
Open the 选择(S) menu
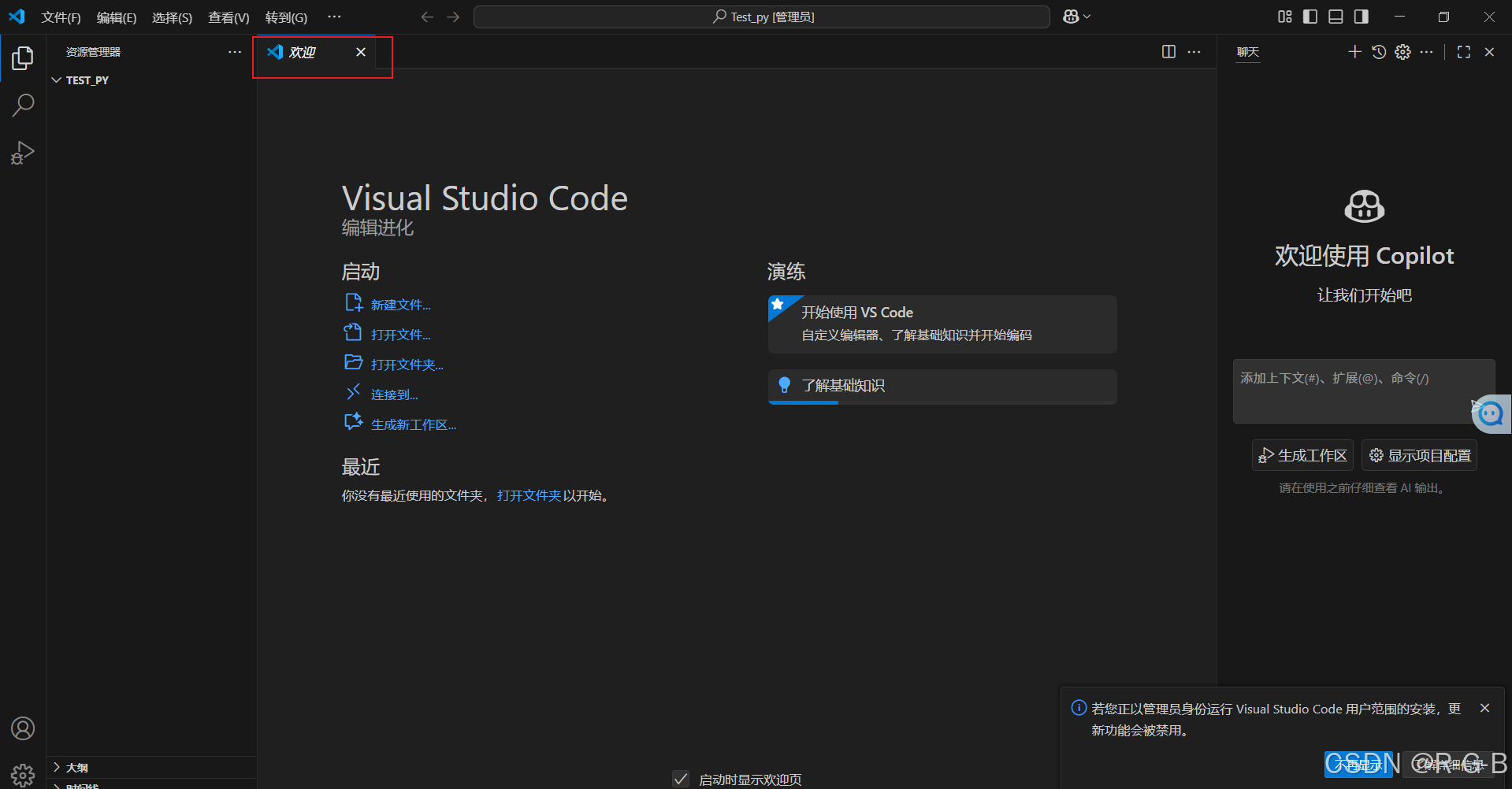[x=172, y=17]
